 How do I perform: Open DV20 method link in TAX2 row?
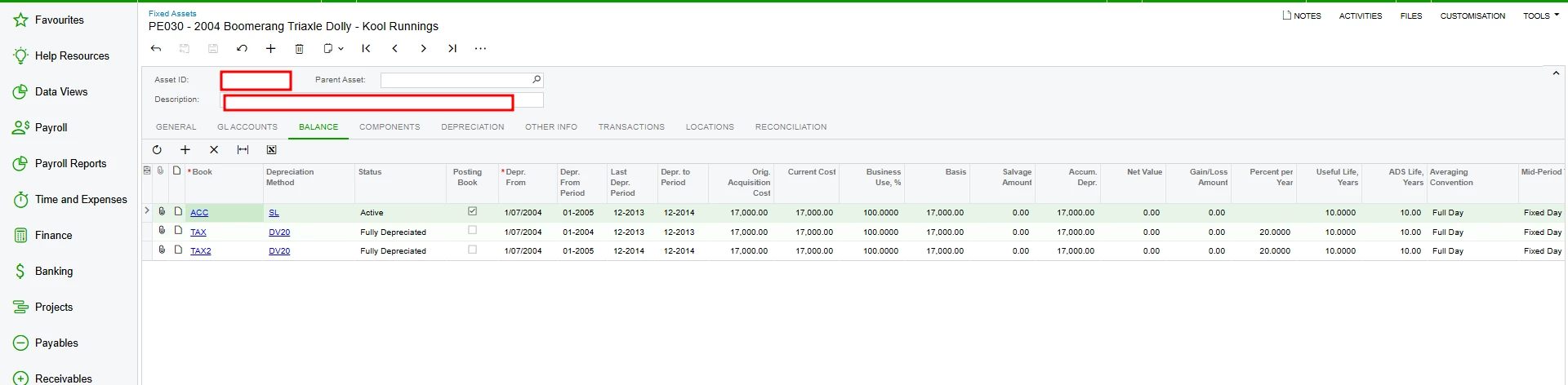[279, 251]
